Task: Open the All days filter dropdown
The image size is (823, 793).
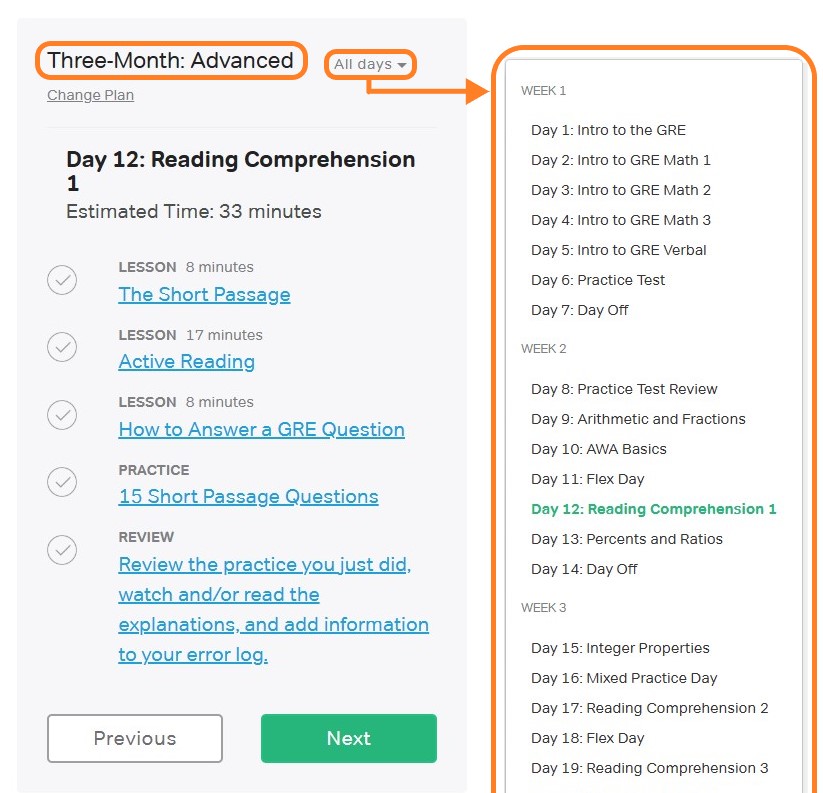Action: 369,64
